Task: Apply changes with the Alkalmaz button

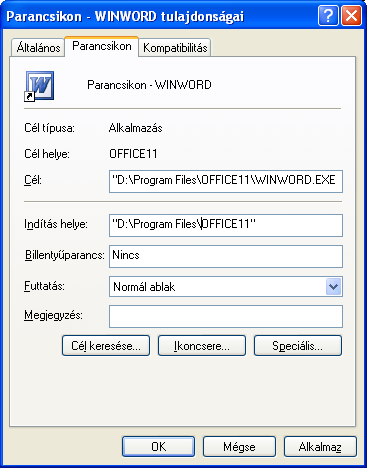Action: (320, 447)
